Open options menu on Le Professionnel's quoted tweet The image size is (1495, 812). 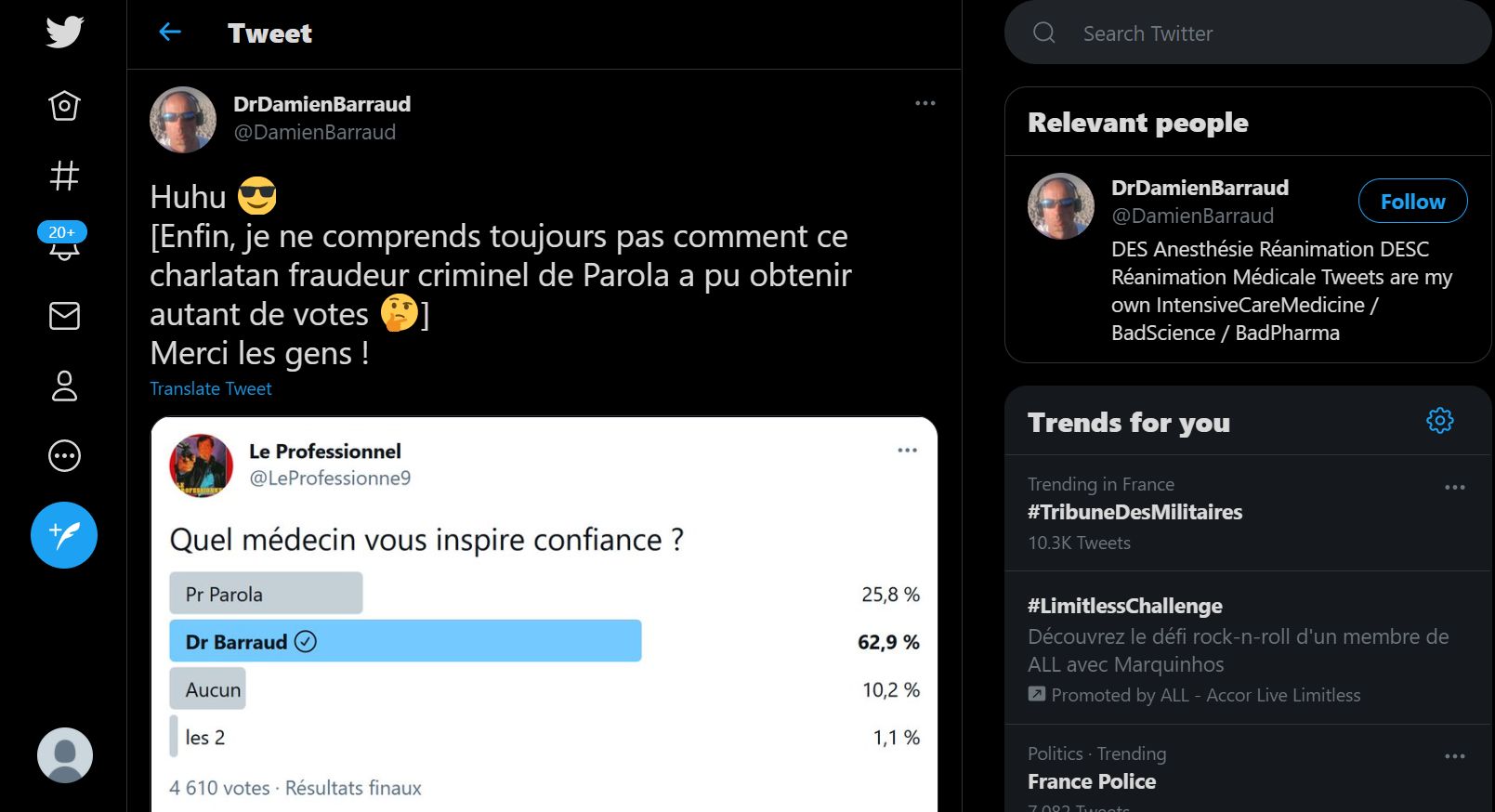(907, 451)
